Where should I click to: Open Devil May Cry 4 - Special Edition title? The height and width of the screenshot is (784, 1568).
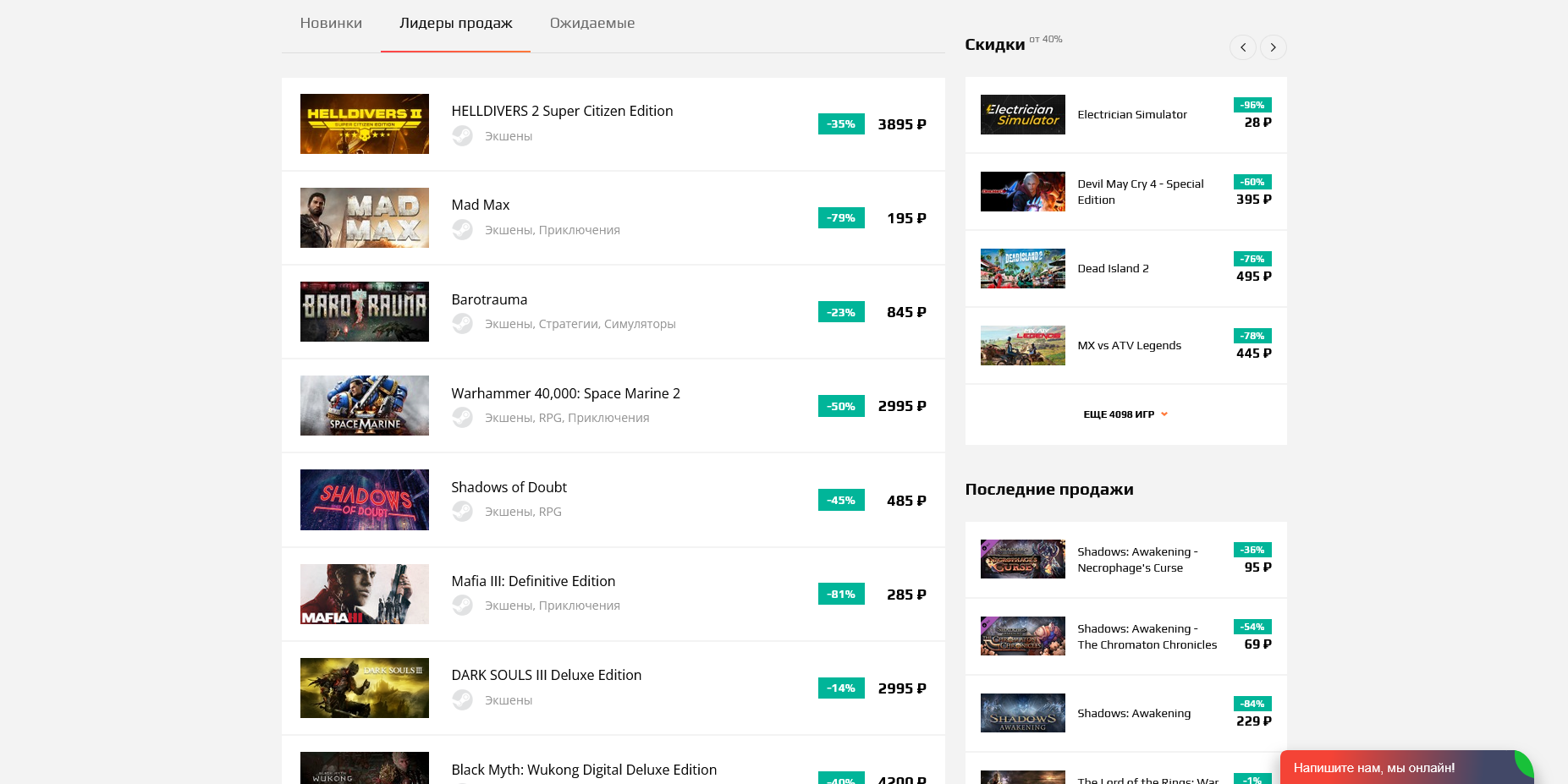(1141, 191)
